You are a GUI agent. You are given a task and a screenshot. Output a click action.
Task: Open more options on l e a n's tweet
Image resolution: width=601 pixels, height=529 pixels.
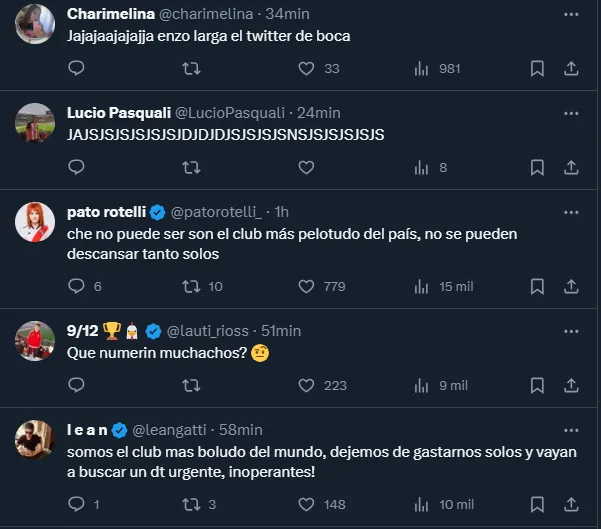click(571, 429)
